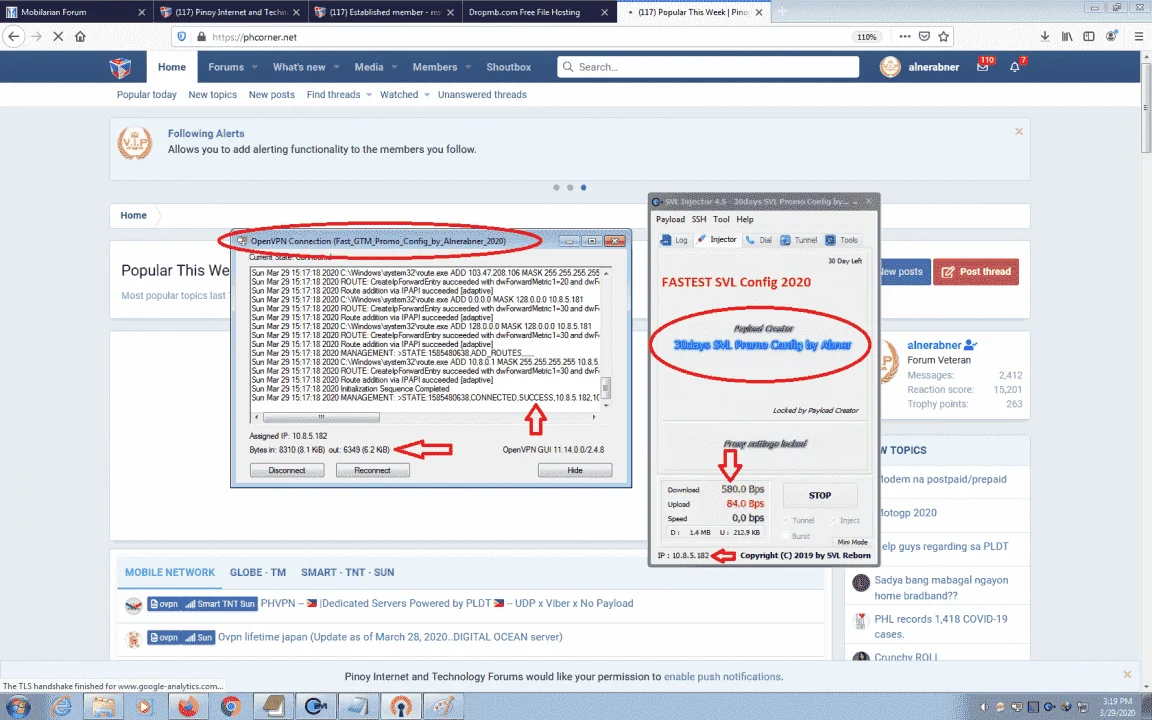Open enable push notifications link
The width and height of the screenshot is (1152, 720).
(x=721, y=677)
